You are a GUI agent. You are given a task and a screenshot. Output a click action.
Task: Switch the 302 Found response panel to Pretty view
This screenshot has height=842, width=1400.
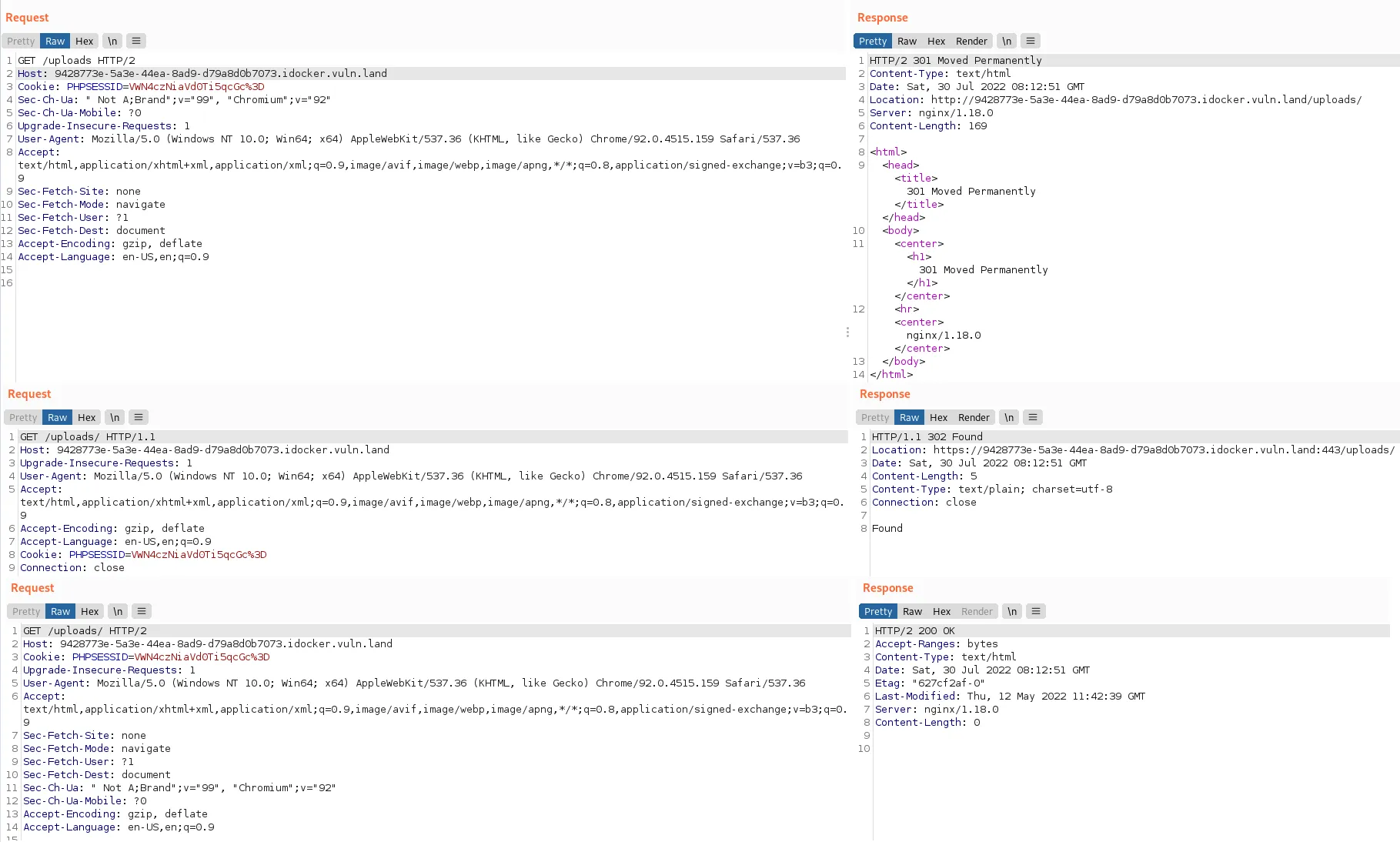pyautogui.click(x=875, y=417)
